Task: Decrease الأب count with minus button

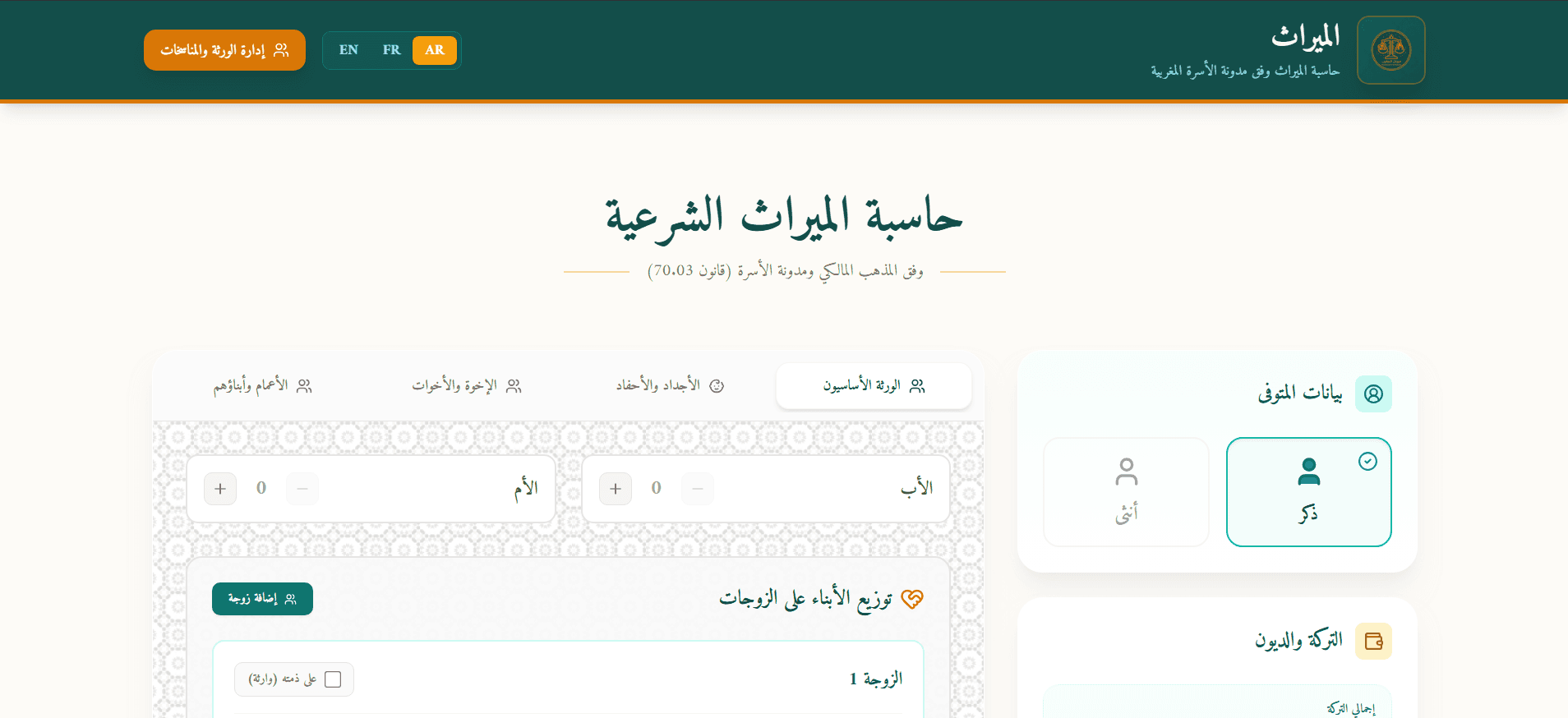Action: 698,489
